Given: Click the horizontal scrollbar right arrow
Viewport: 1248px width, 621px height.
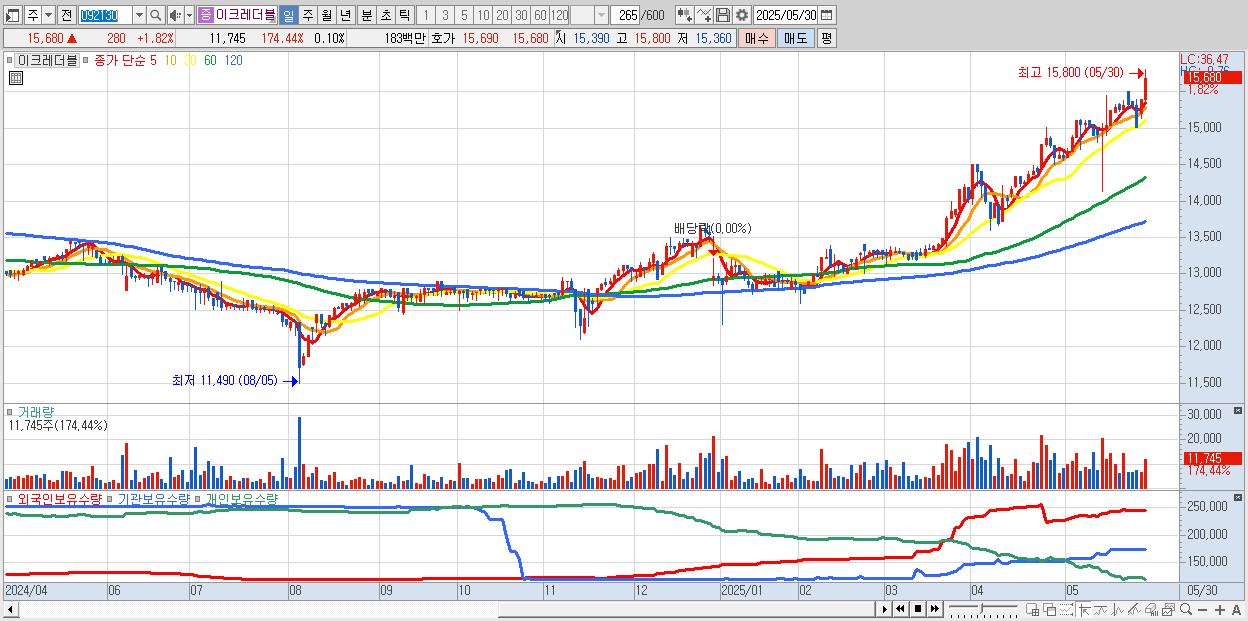Looking at the screenshot, I should (x=884, y=609).
